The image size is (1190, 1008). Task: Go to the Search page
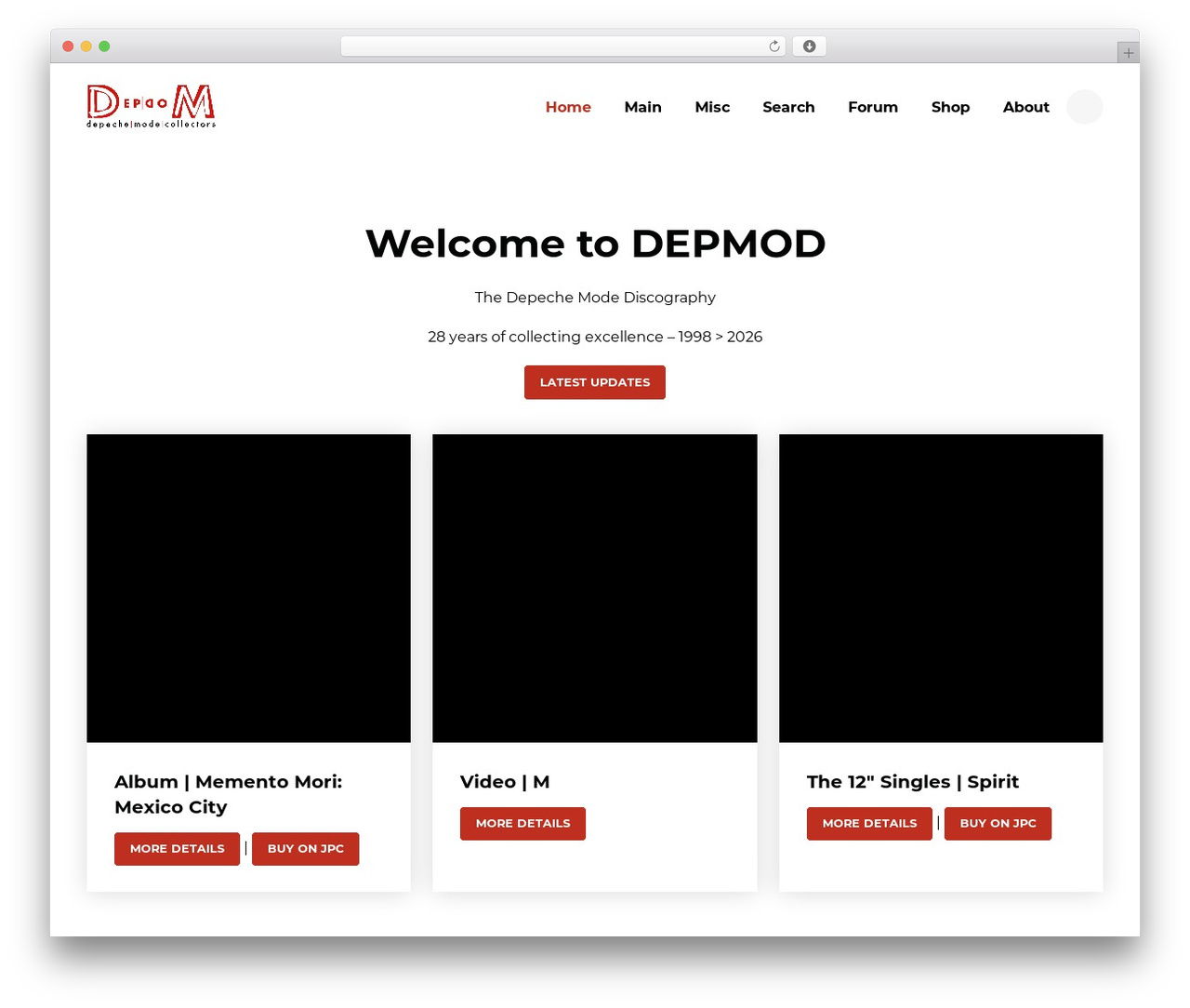[x=788, y=107]
